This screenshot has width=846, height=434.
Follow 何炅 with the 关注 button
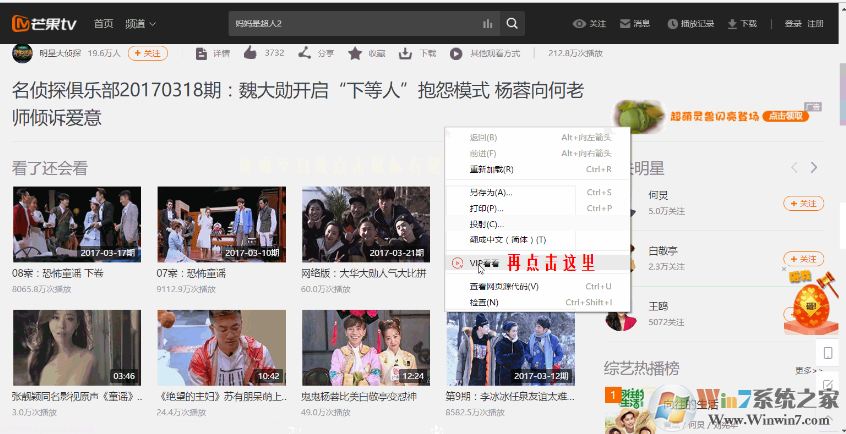[803, 203]
